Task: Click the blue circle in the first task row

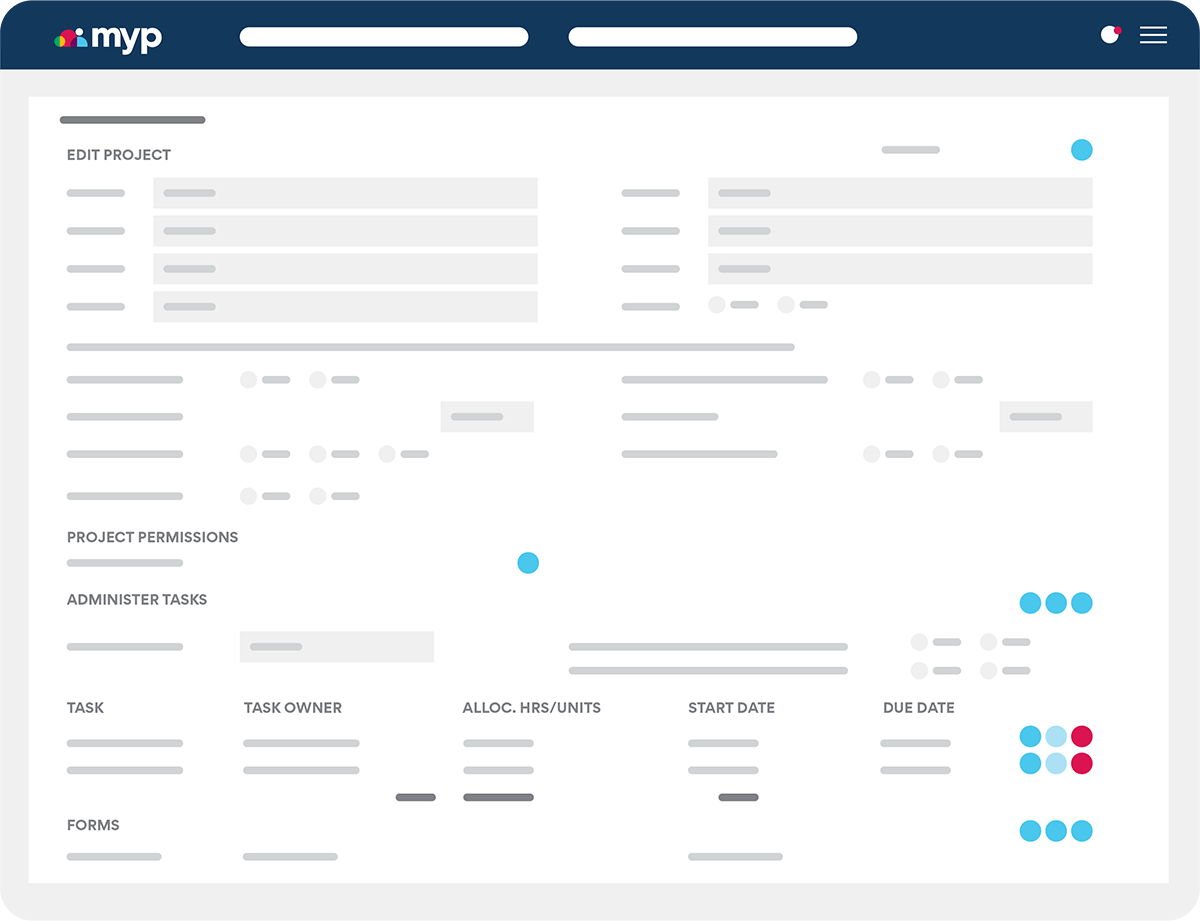Action: click(x=1030, y=737)
